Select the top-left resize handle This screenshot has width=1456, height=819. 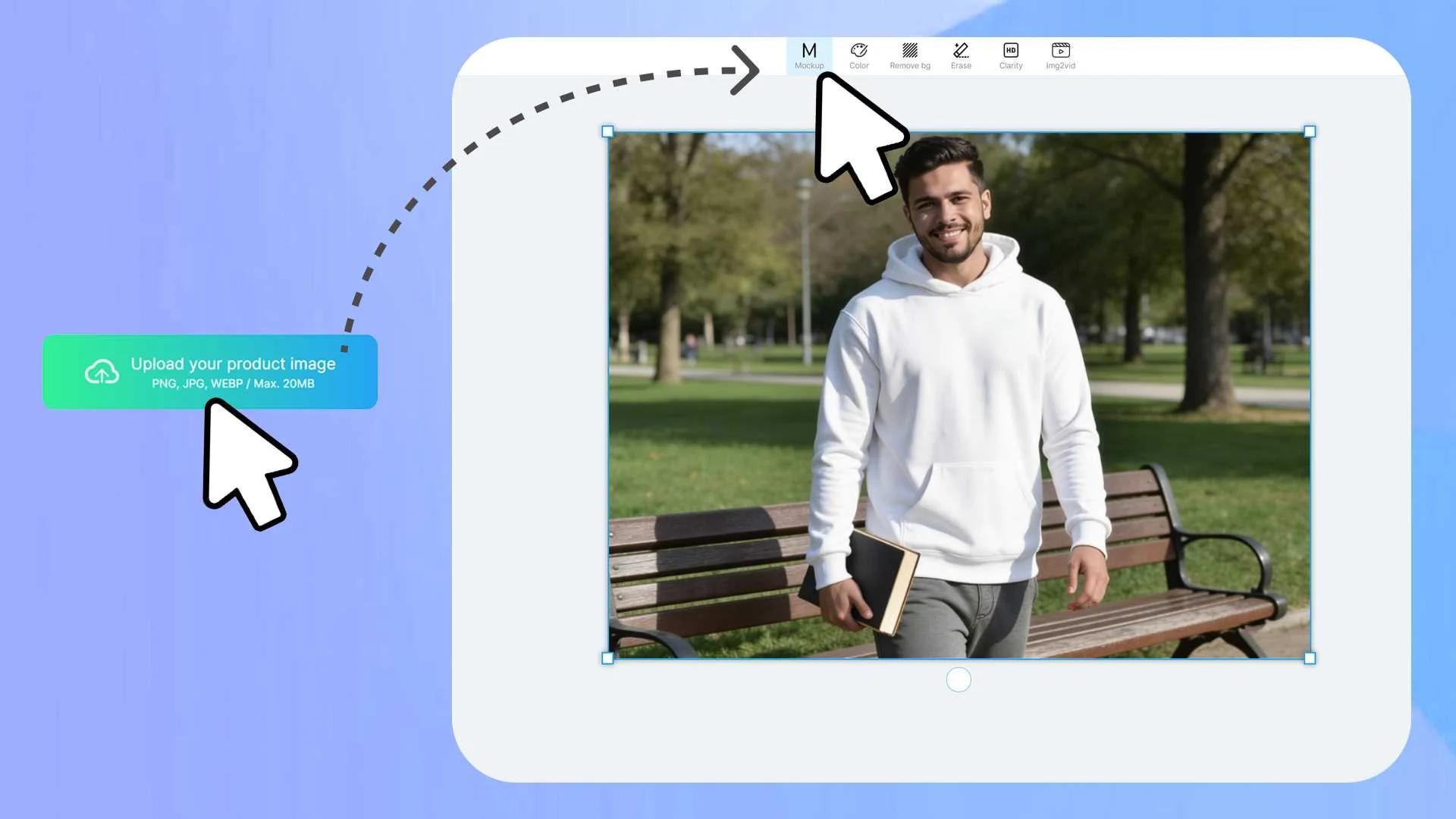tap(607, 131)
